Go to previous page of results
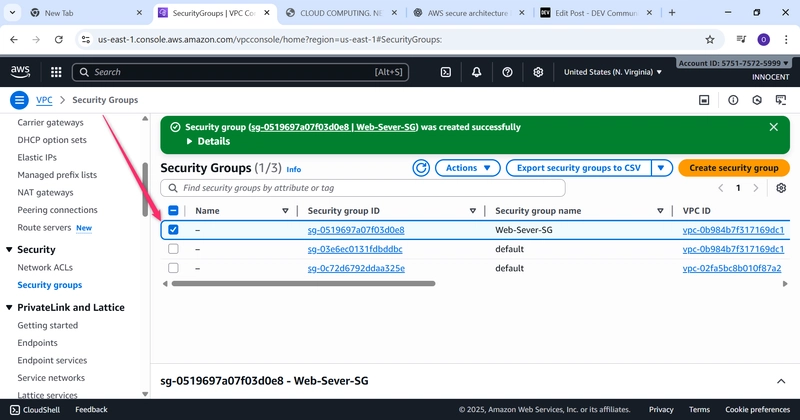This screenshot has height=420, width=800. click(721, 188)
